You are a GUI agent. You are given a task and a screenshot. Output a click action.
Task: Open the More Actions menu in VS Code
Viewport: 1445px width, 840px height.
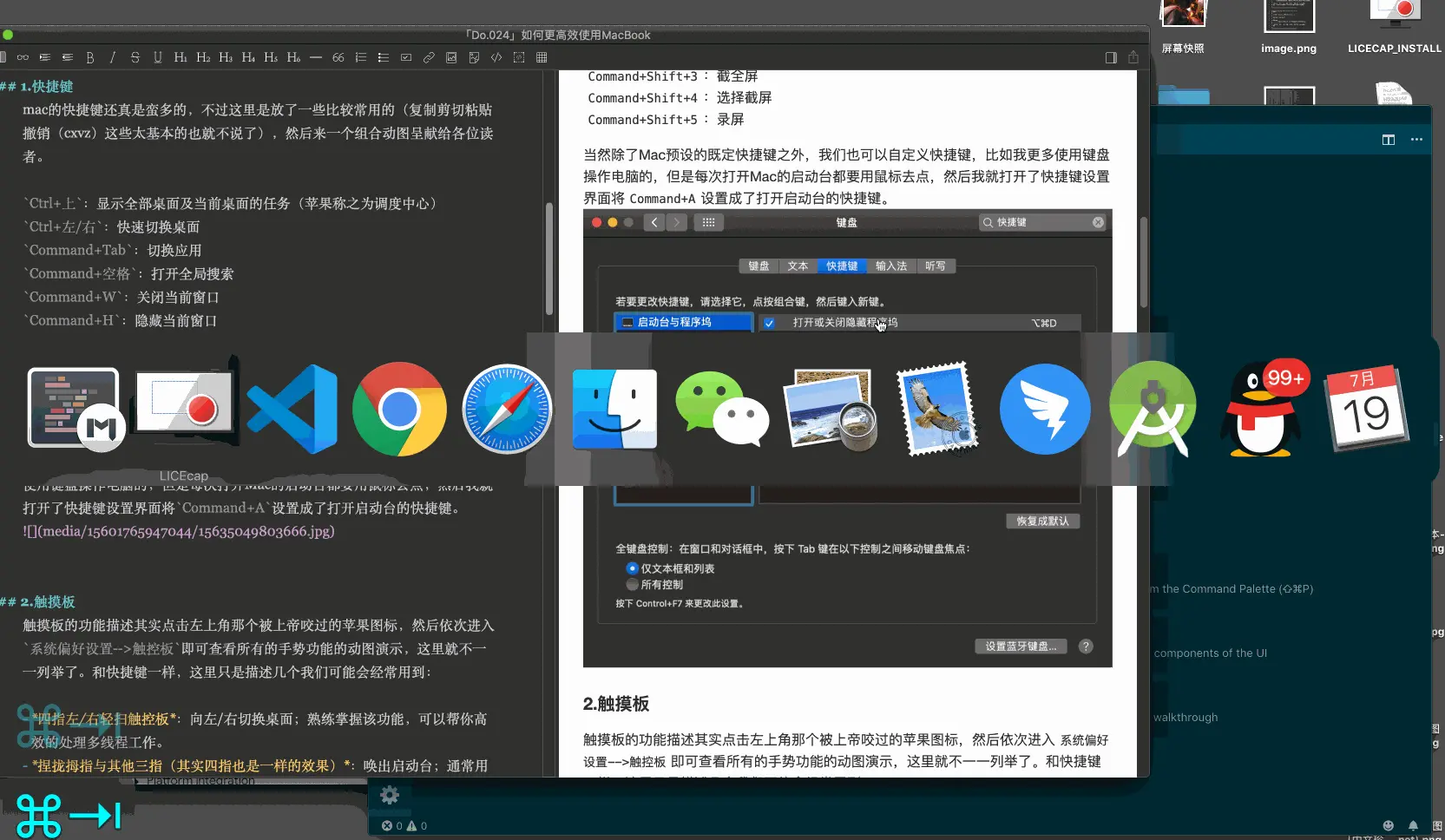click(1416, 140)
